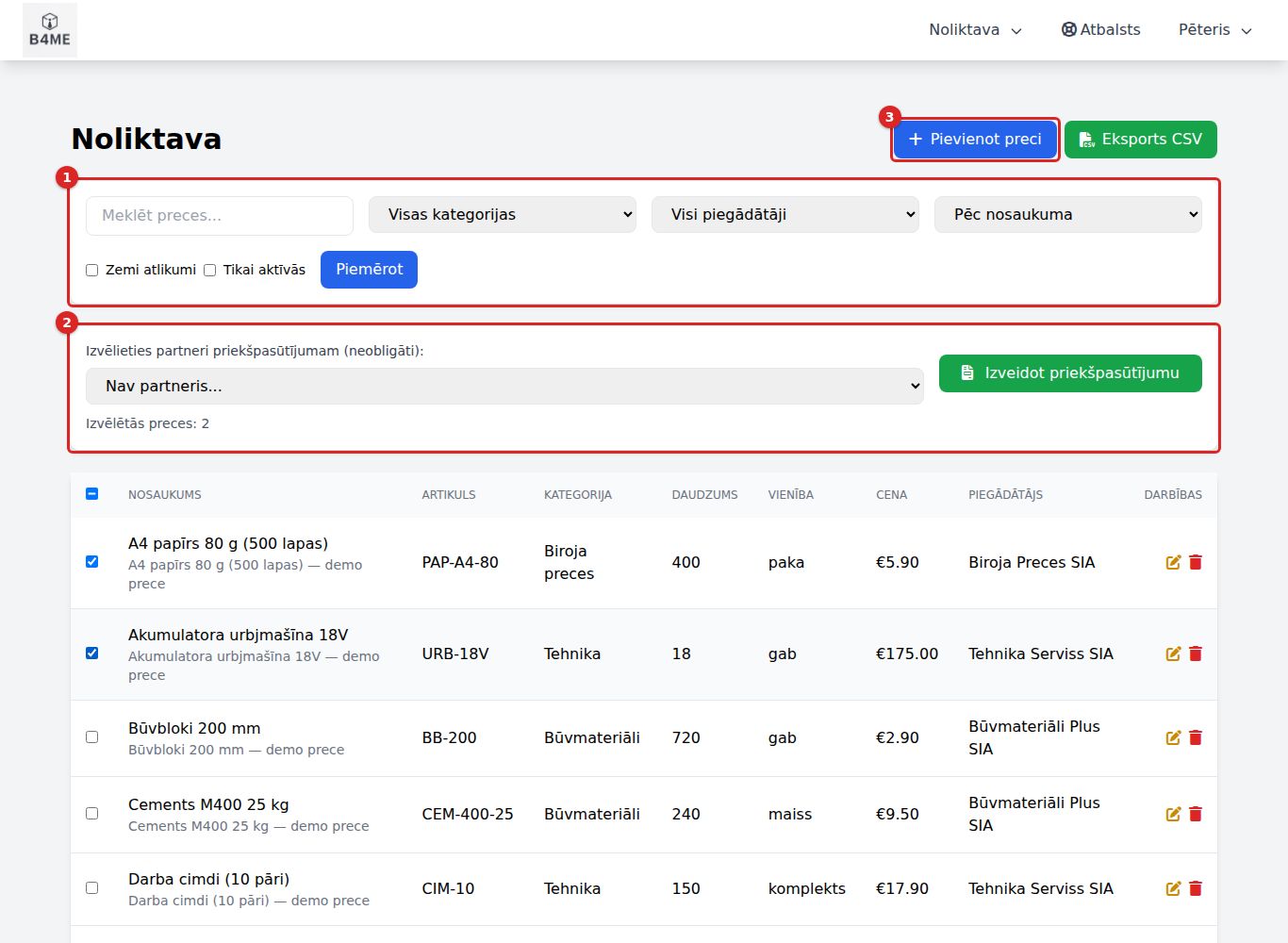Go to the Atbalsts support link
Viewport: 1288px width, 943px height.
(1101, 30)
